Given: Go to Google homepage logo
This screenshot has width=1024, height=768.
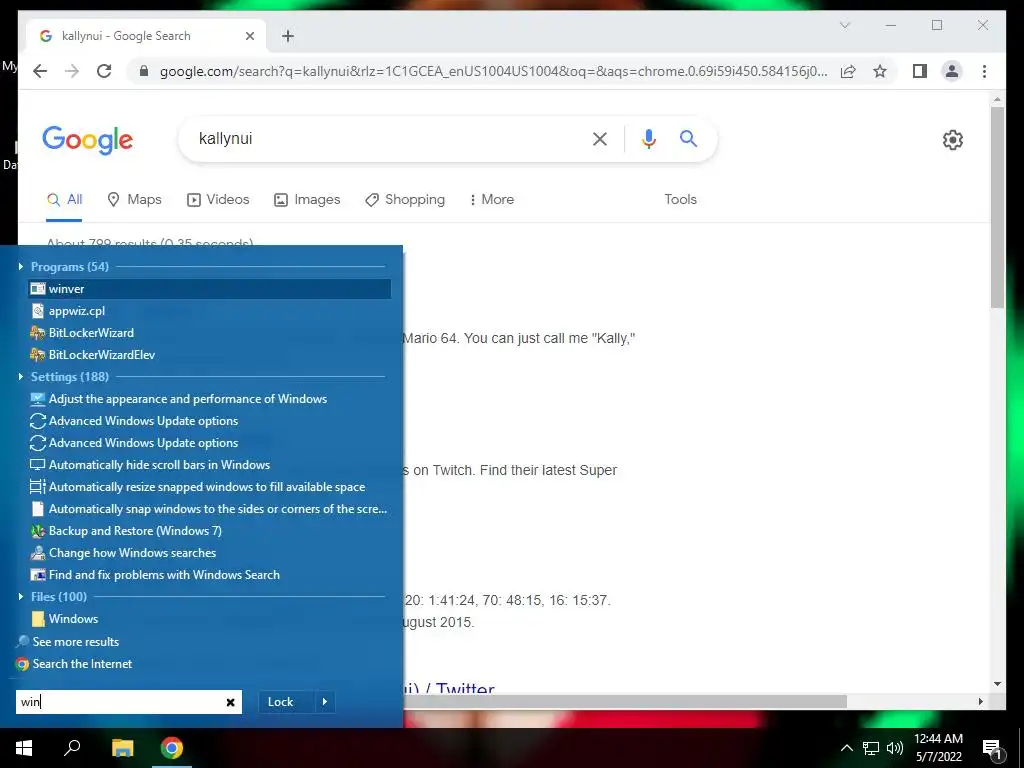Looking at the screenshot, I should tap(88, 140).
